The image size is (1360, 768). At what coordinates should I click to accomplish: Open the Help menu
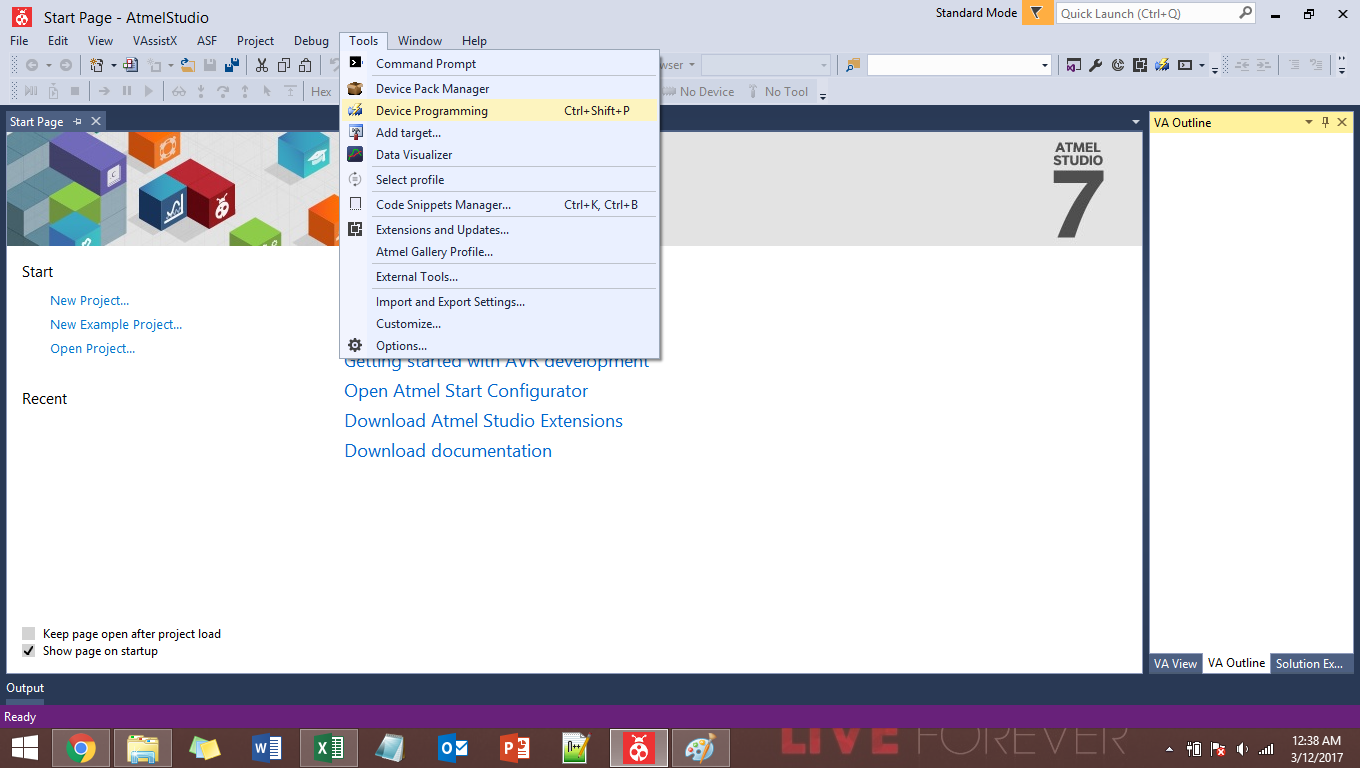tap(474, 40)
